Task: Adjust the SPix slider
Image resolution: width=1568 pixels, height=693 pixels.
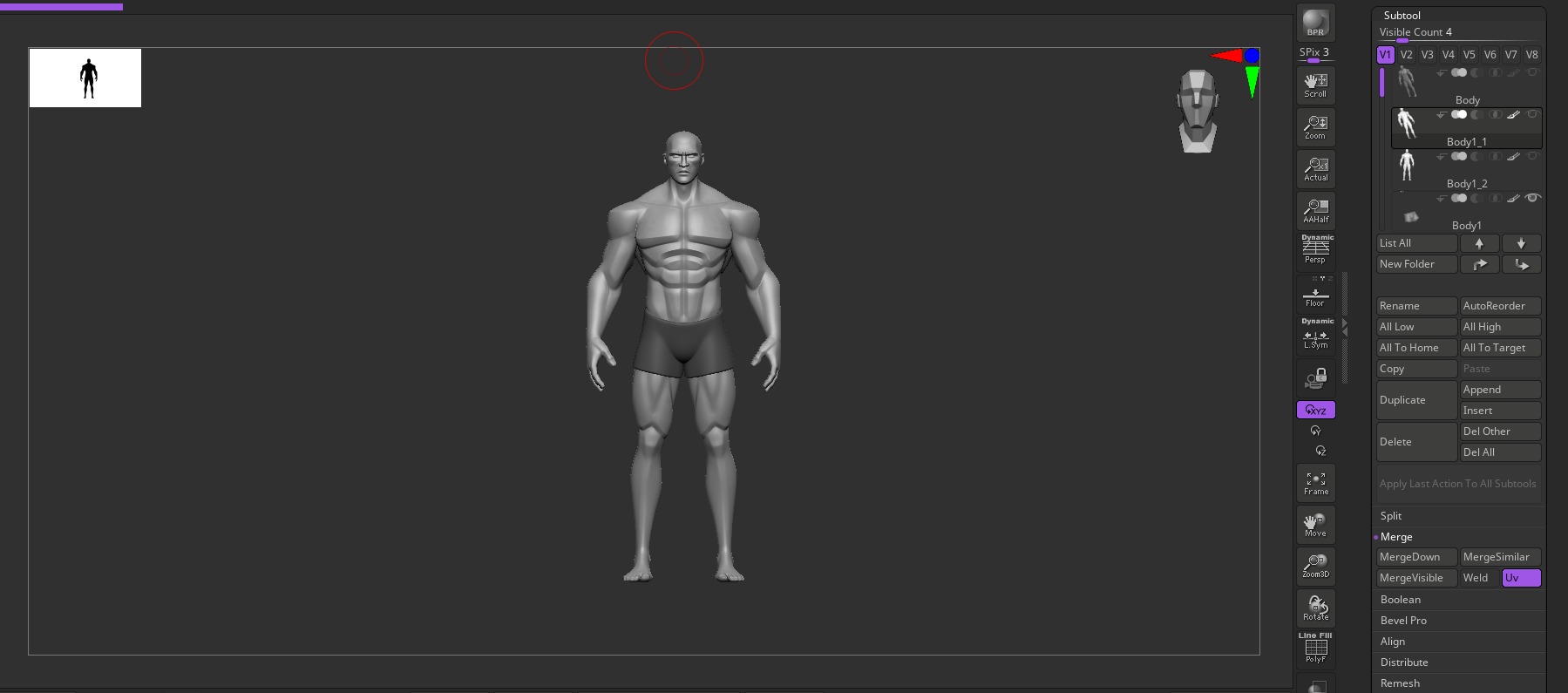Action: pos(1315,54)
